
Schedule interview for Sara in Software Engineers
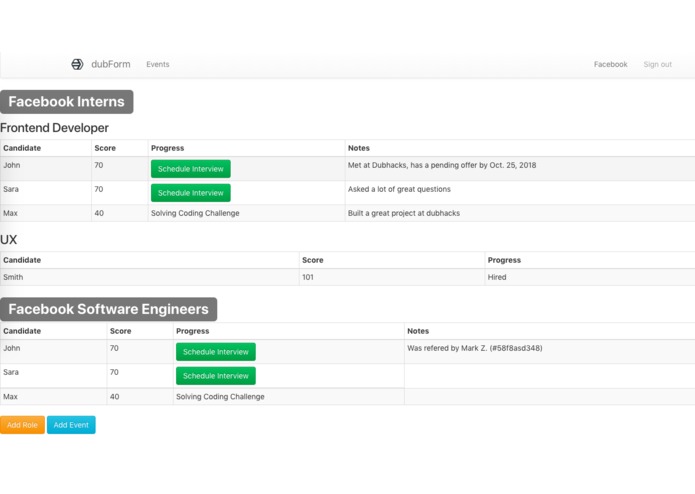point(216,376)
